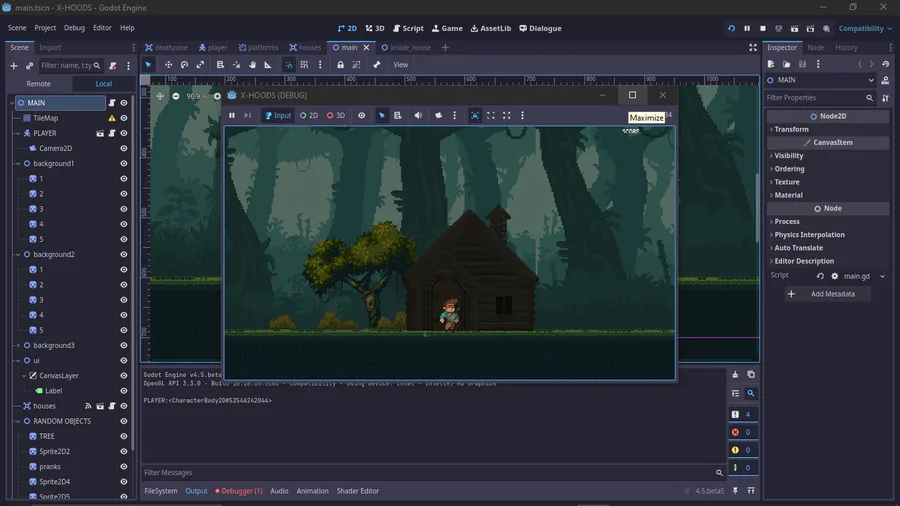Open the script attached to the MAIN node
900x506 pixels.
click(112, 103)
